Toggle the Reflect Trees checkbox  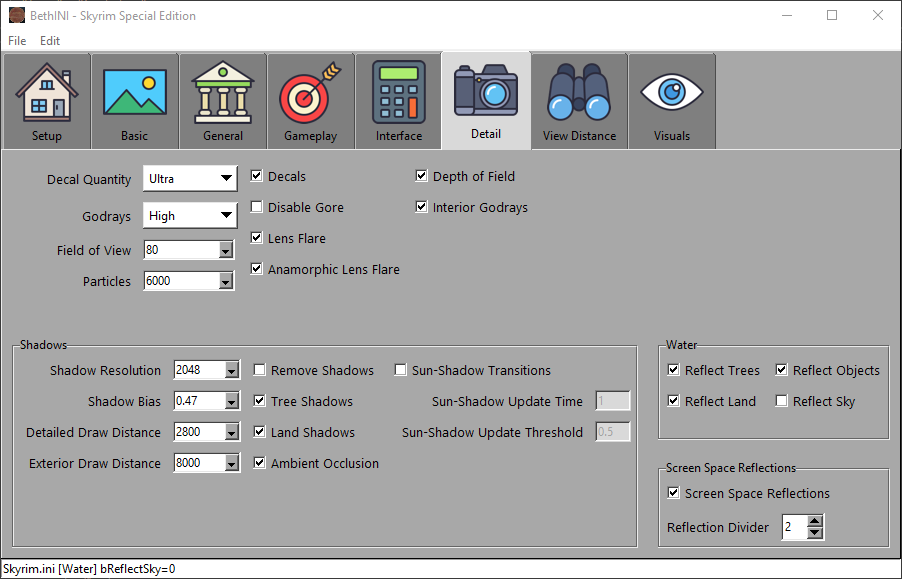(674, 370)
